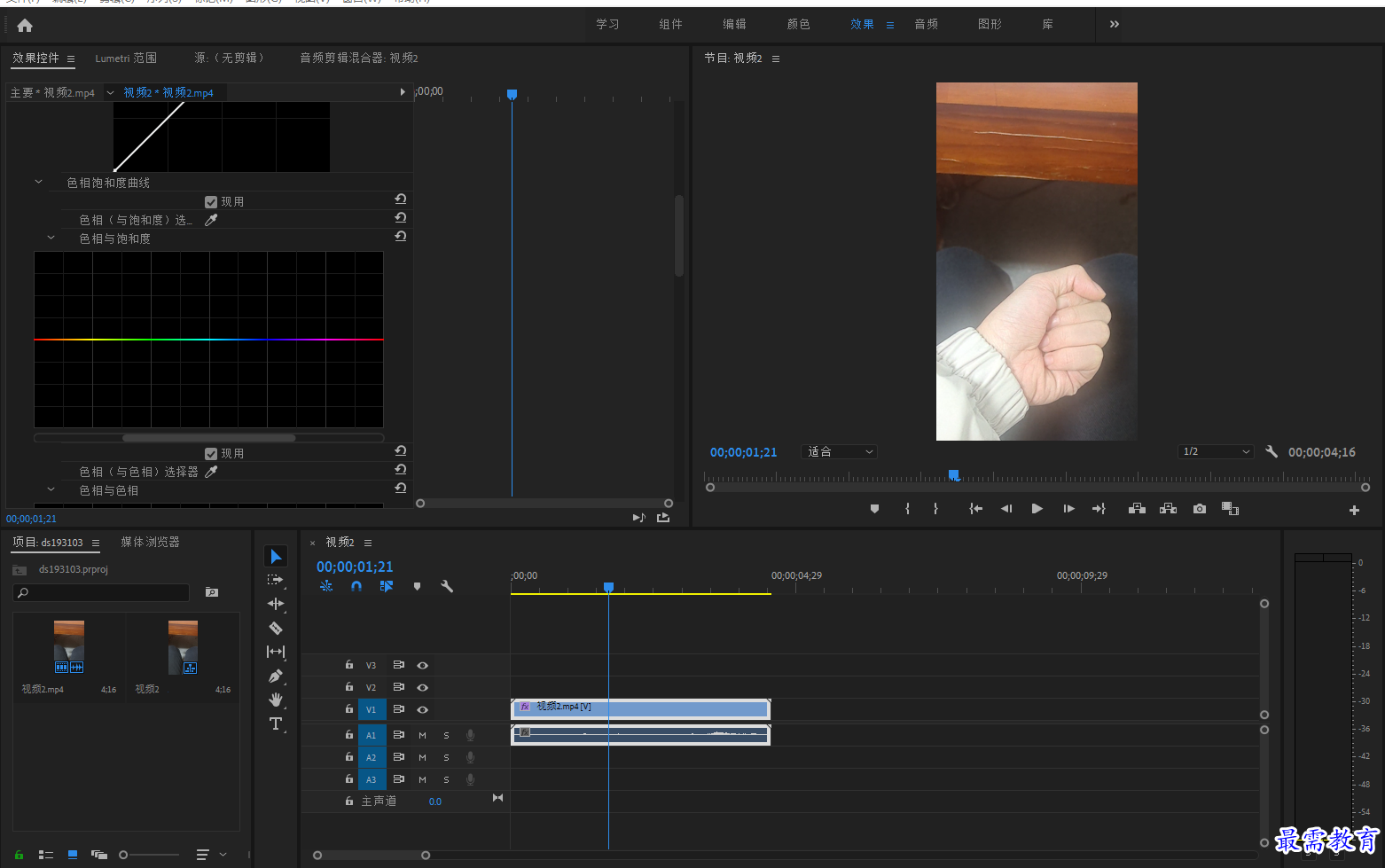Image resolution: width=1385 pixels, height=868 pixels.
Task: Open timeline display settings wrench
Action: click(447, 586)
